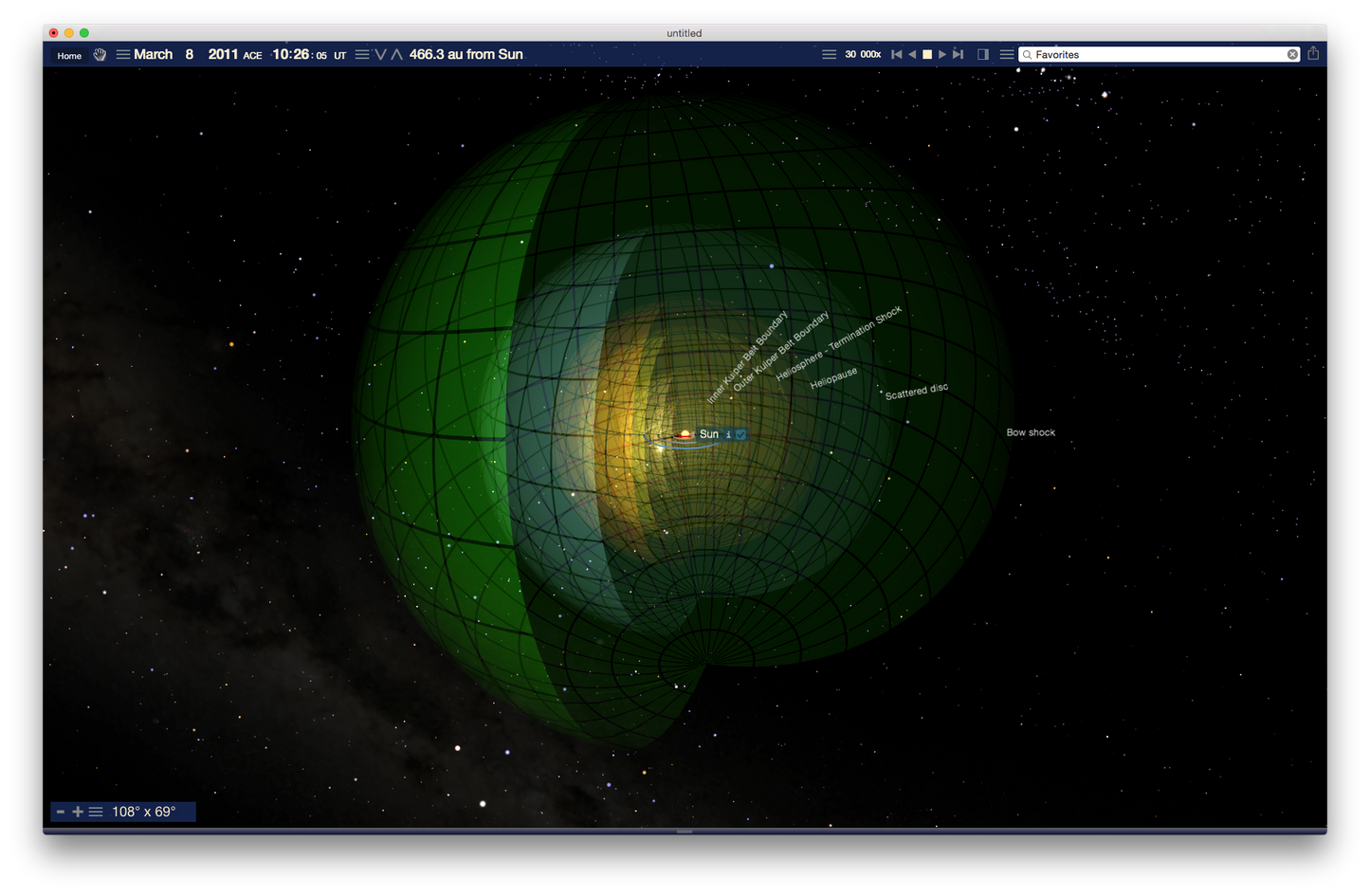Toggle the side panel
Screen dimensions: 1370x896
click(x=983, y=55)
